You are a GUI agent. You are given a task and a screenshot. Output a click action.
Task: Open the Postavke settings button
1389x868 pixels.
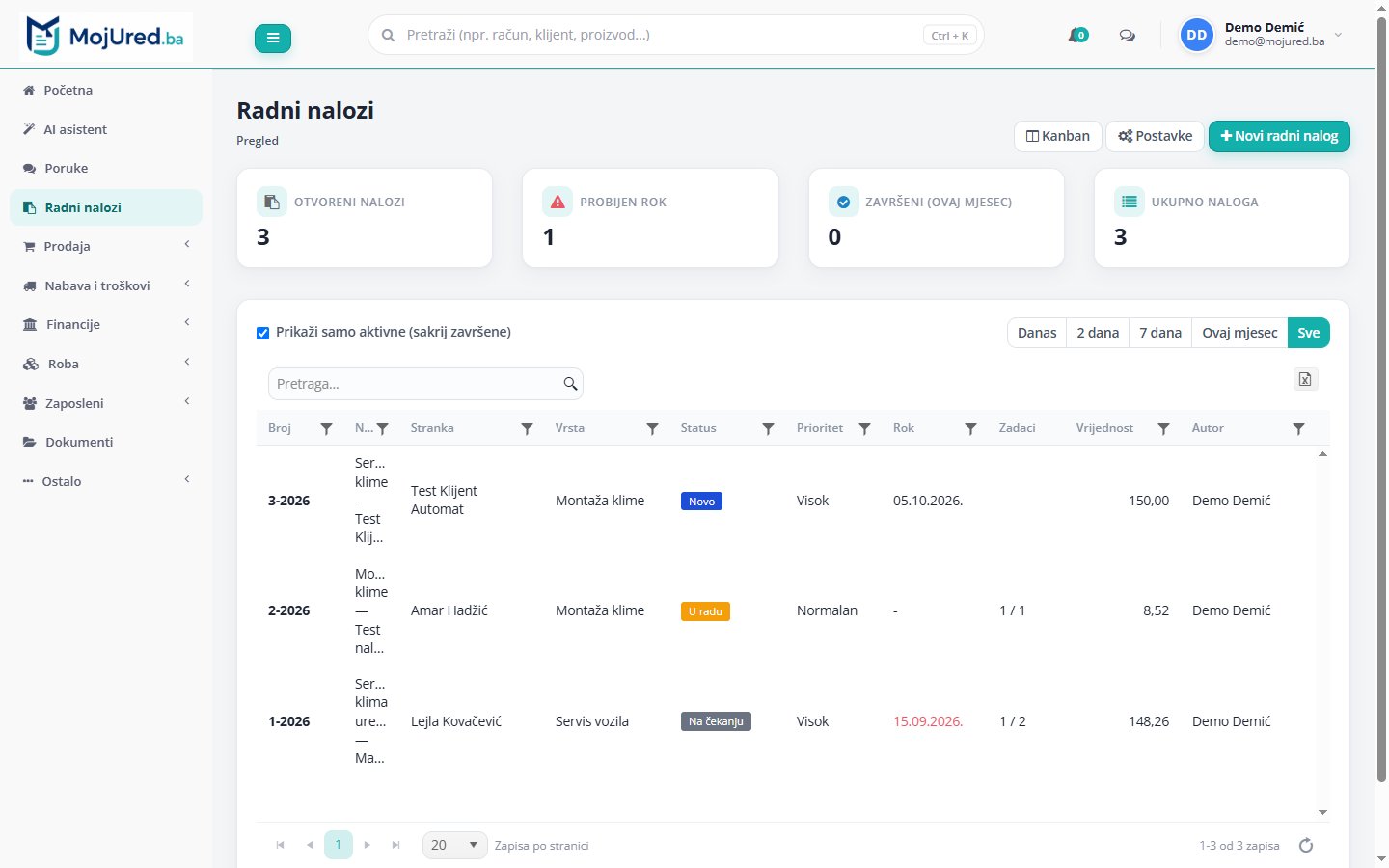click(x=1156, y=136)
